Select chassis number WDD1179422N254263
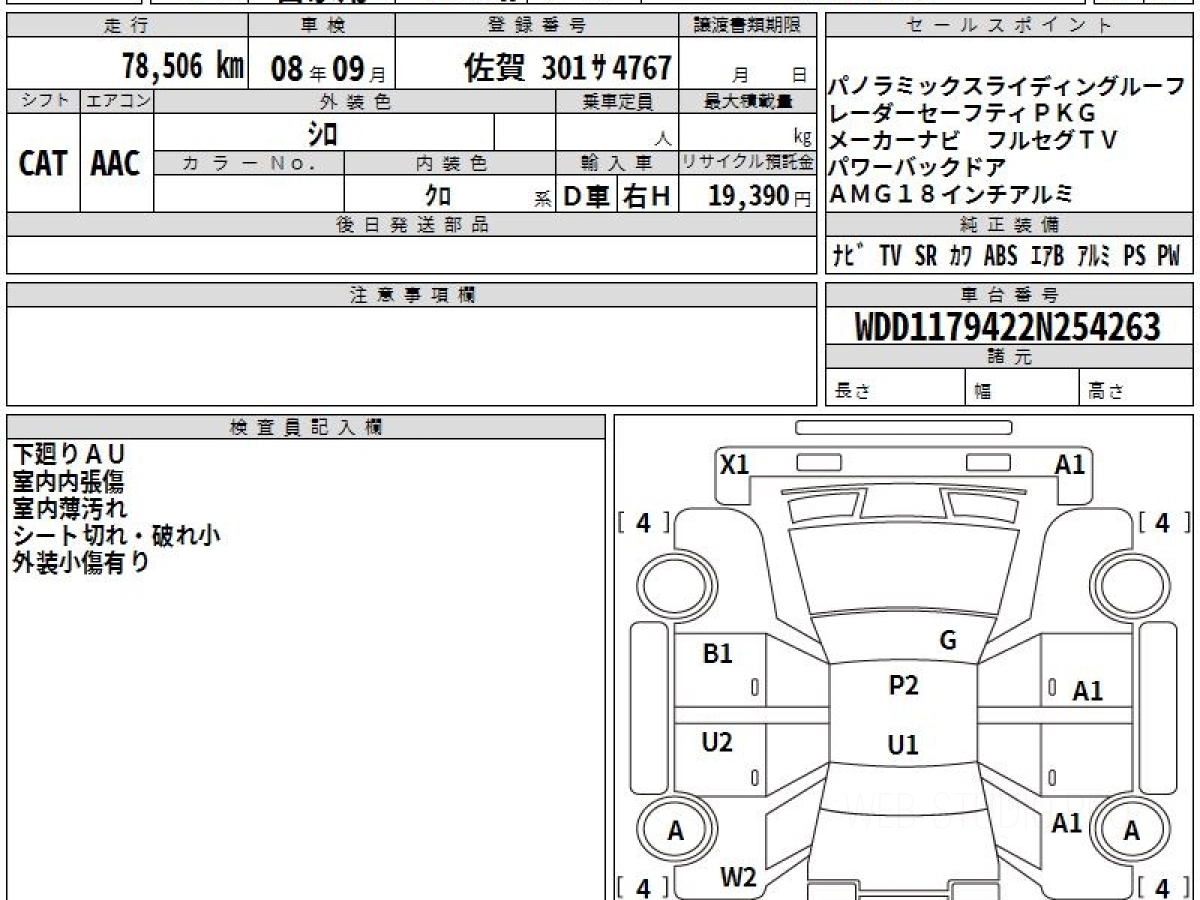Screen dimensions: 1200x900 point(1008,327)
